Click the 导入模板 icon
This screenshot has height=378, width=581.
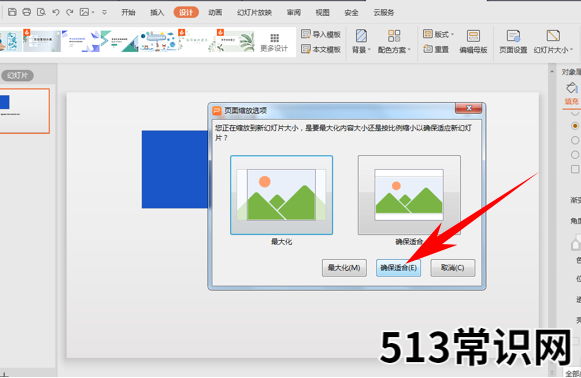[306, 34]
